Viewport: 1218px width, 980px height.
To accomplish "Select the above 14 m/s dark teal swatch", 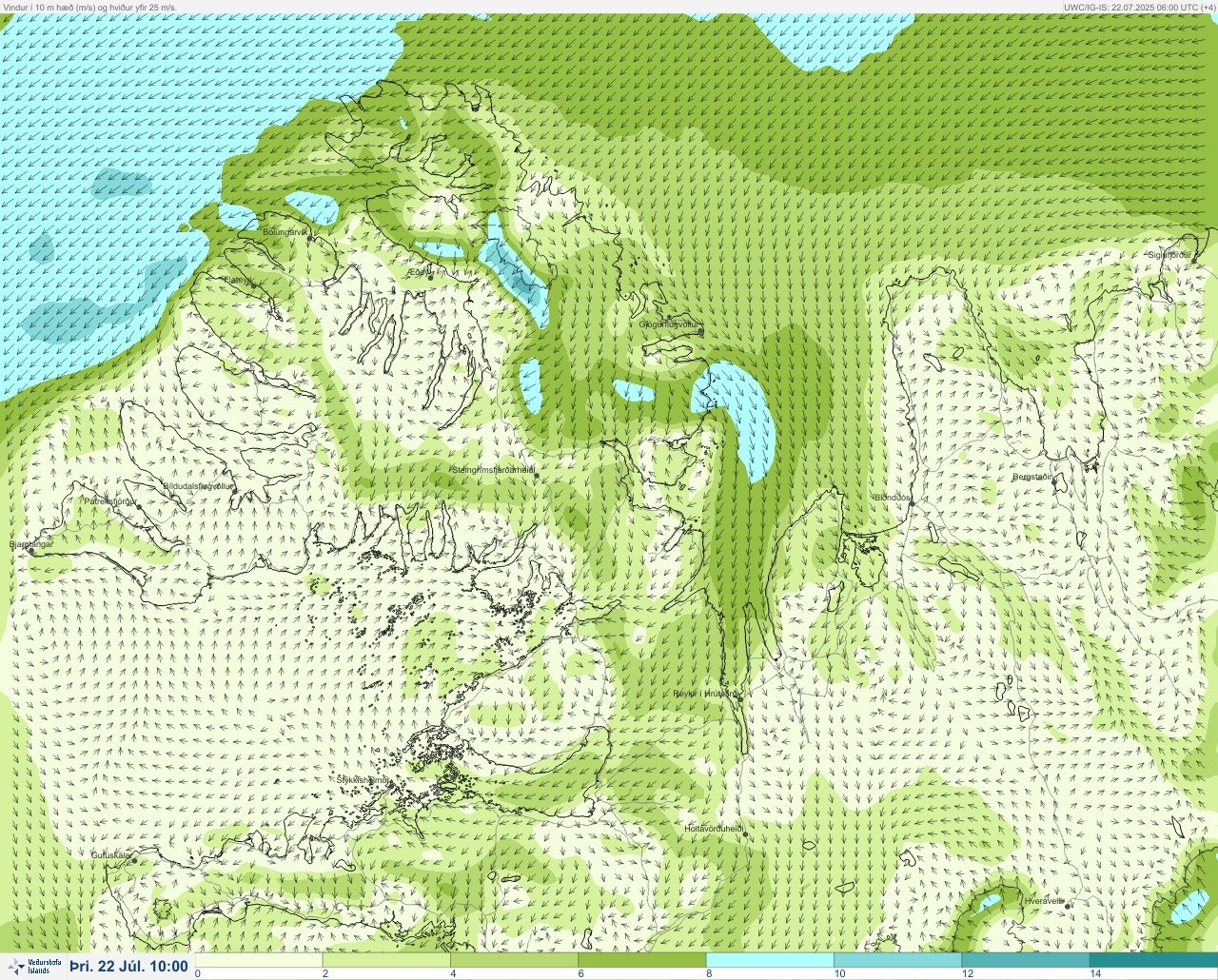I will pyautogui.click(x=1152, y=960).
